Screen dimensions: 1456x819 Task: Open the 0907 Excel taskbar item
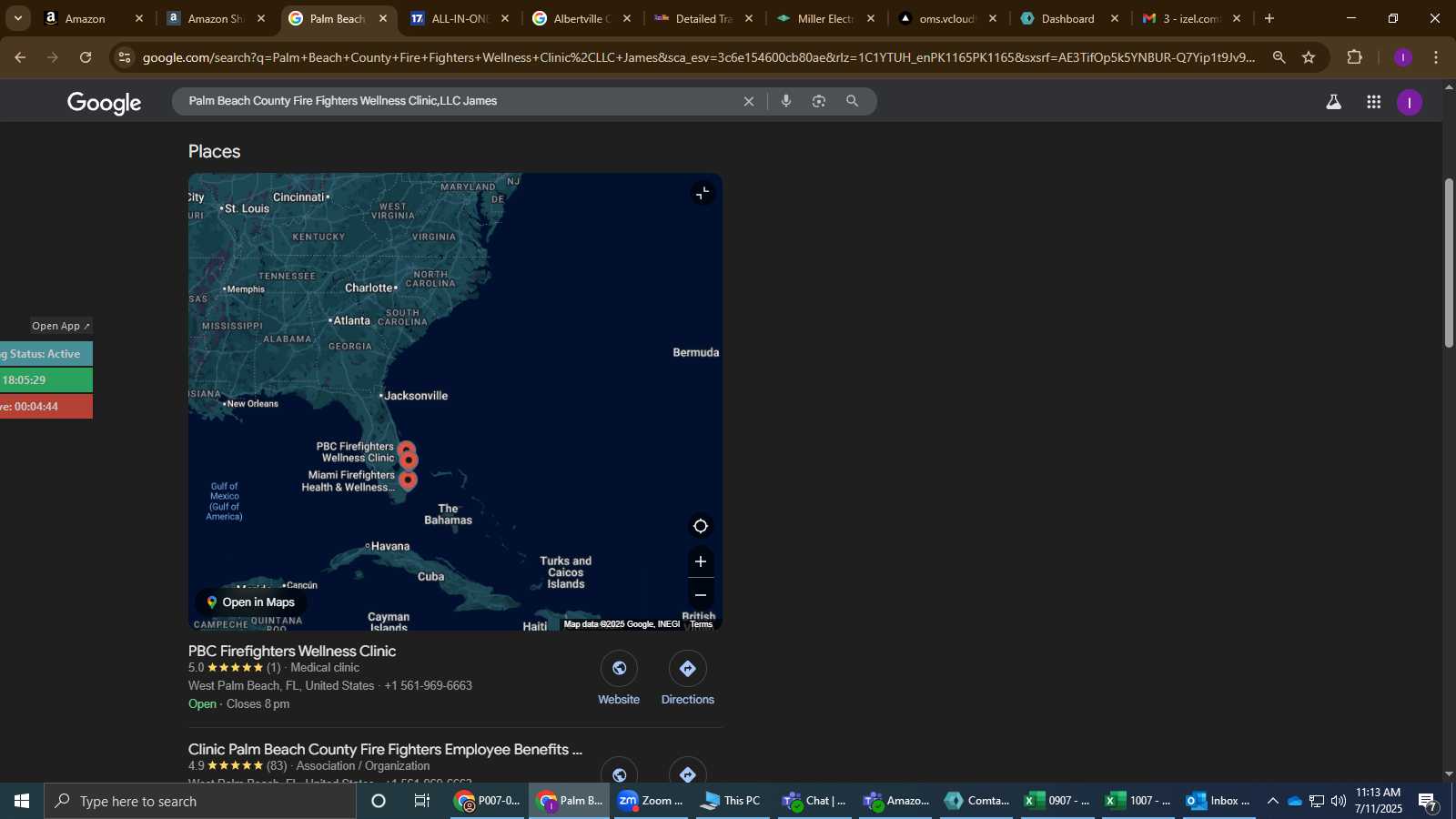1057,801
